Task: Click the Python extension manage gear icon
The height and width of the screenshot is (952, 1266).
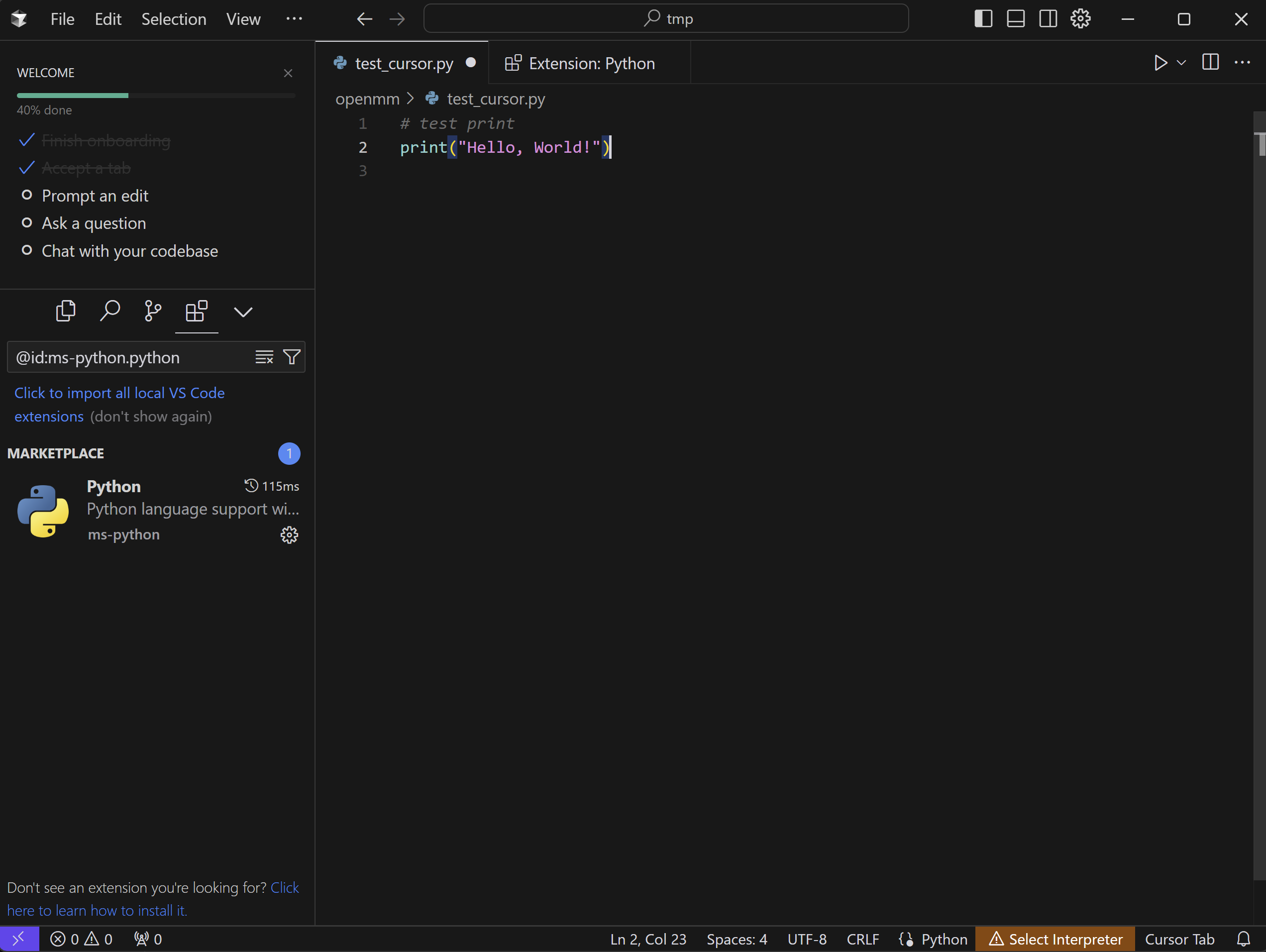Action: coord(289,534)
